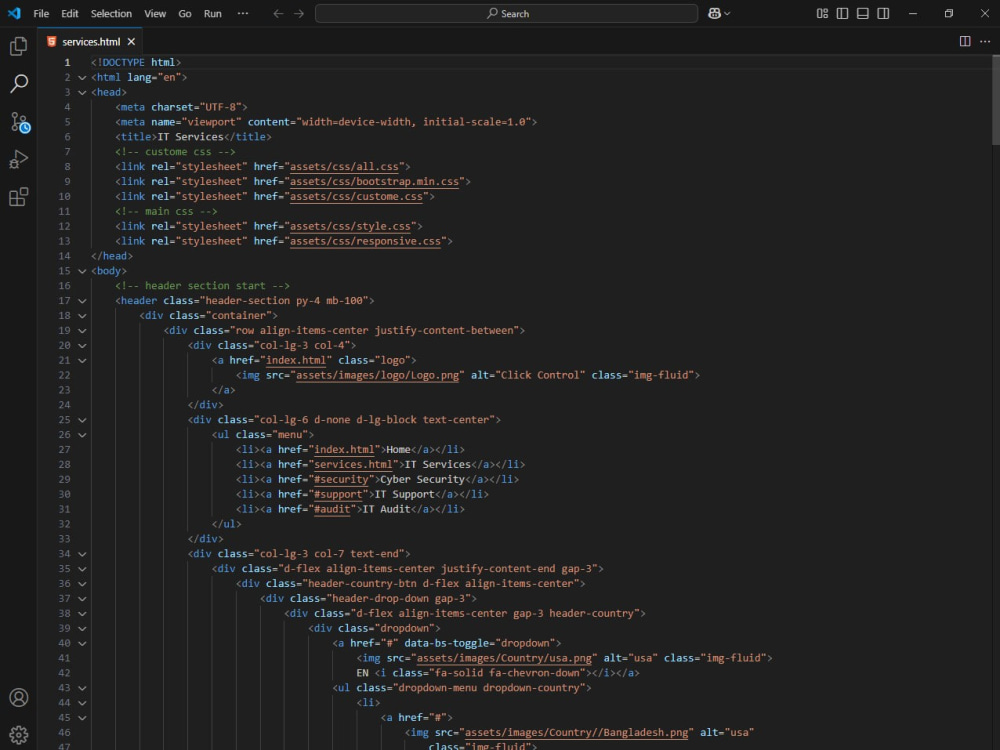The width and height of the screenshot is (1000, 750).
Task: Toggle the Primary Side Bar
Action: click(842, 13)
